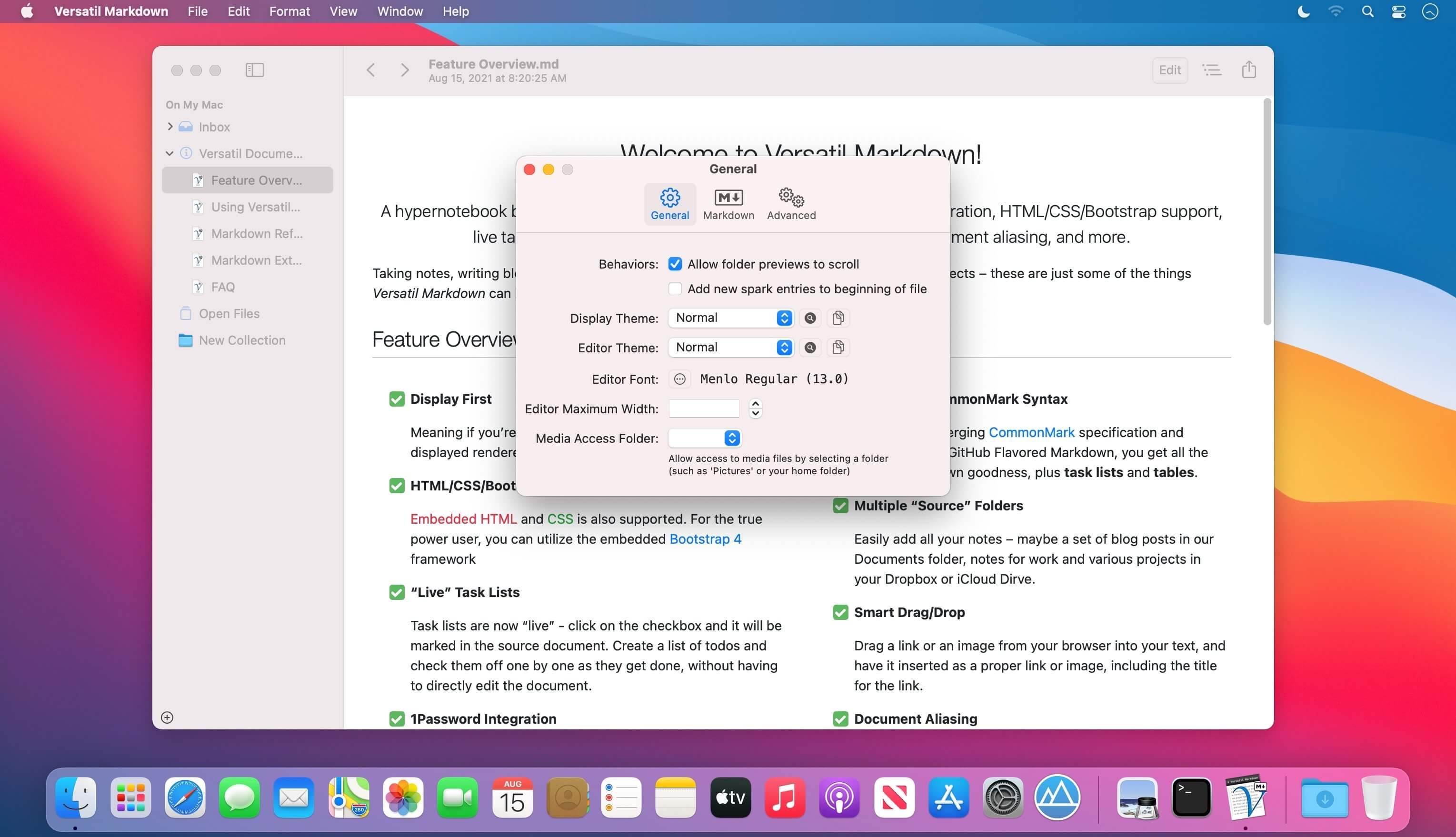1456x837 pixels.
Task: Toggle the 1Password Integration checkbox
Action: [397, 718]
